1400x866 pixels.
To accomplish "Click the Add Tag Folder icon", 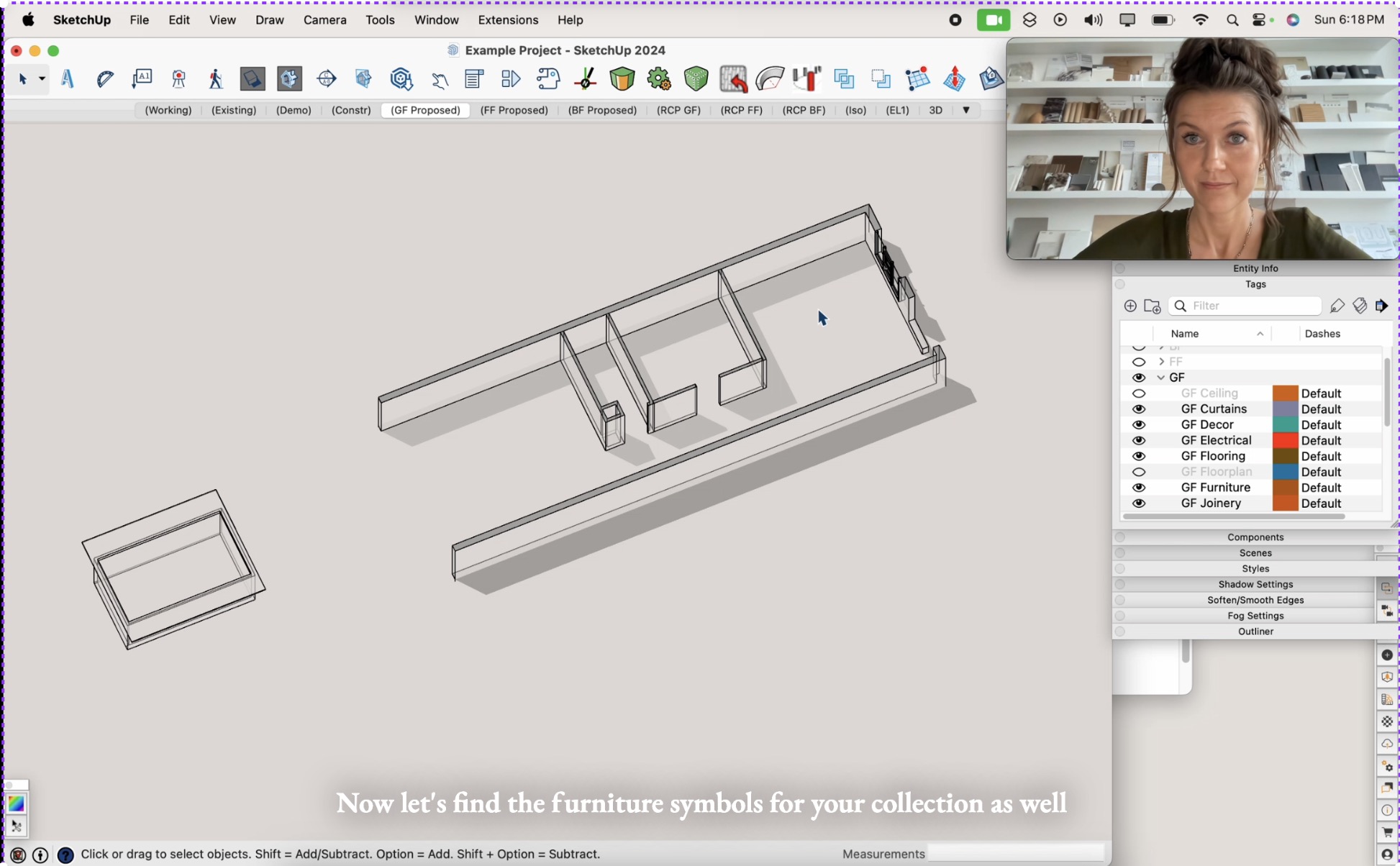I will (1153, 306).
